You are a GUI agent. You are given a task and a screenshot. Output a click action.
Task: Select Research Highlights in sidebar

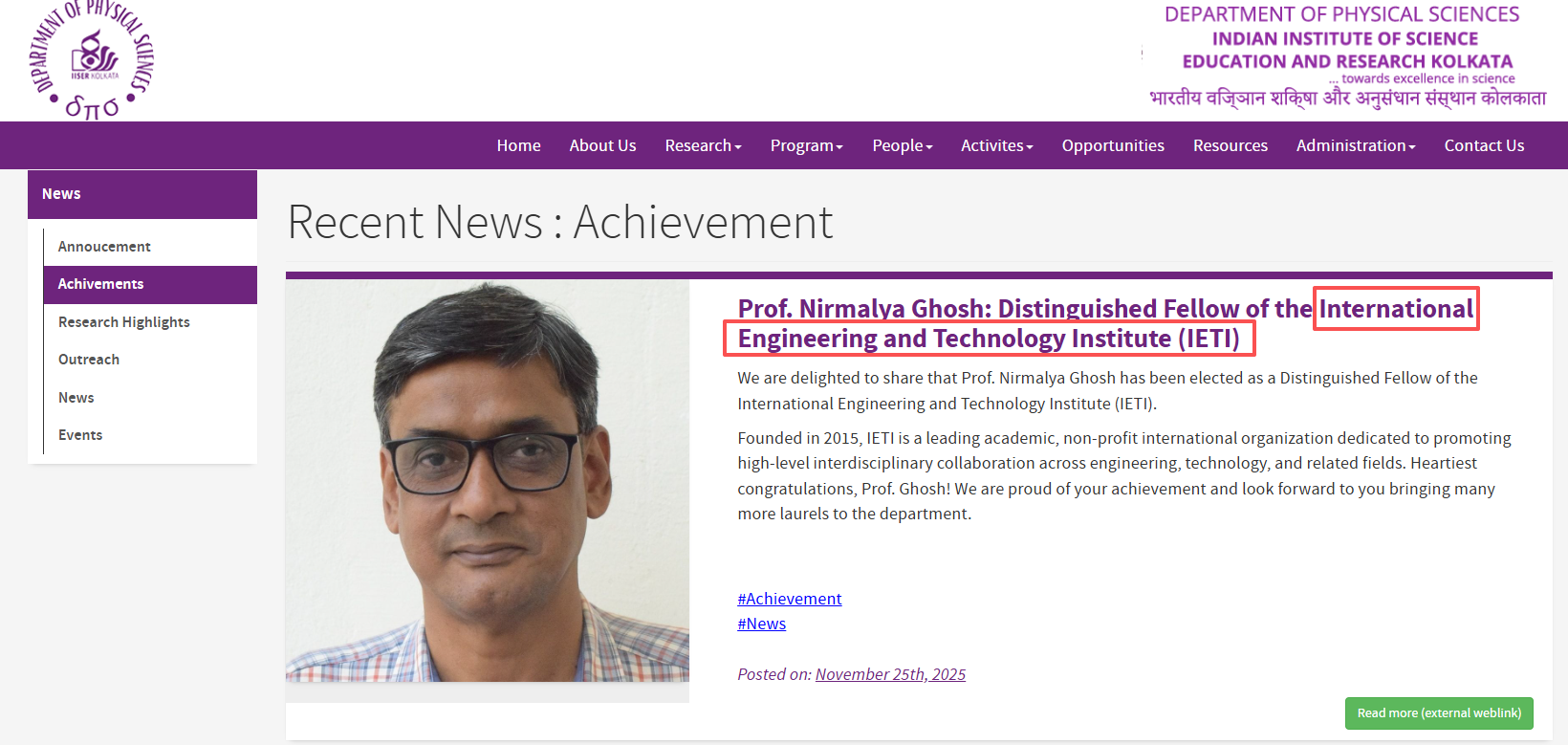click(x=124, y=322)
